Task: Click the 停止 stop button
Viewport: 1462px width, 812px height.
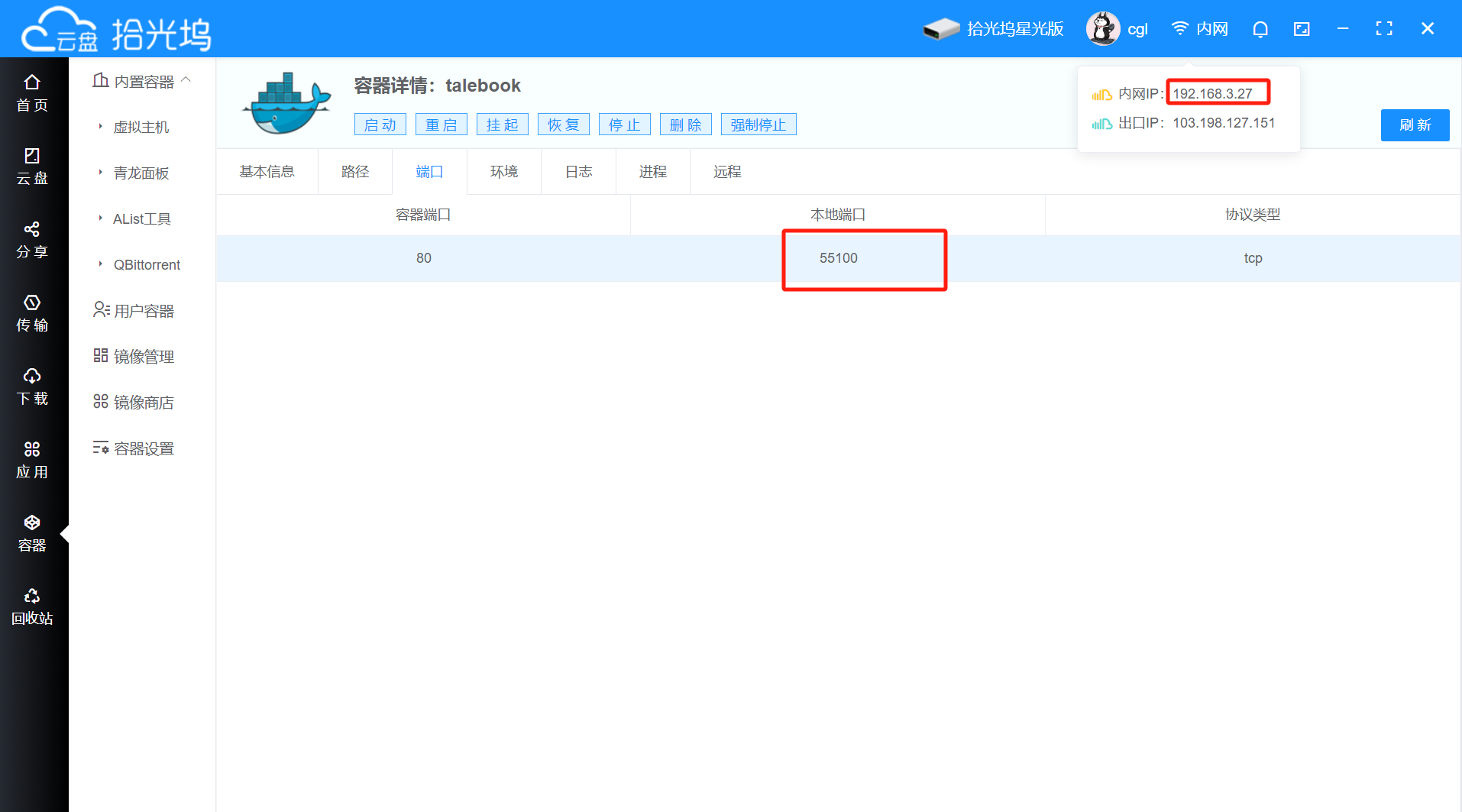Action: coord(625,125)
